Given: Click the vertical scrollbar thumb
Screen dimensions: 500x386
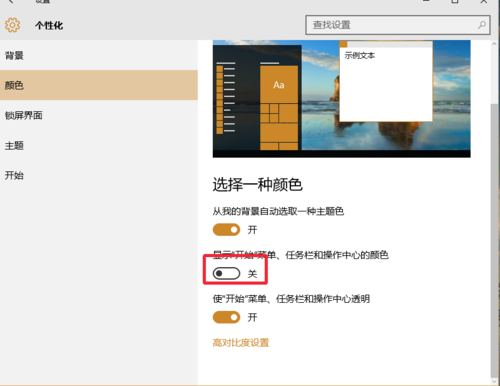Looking at the screenshot, I should coord(494,240).
